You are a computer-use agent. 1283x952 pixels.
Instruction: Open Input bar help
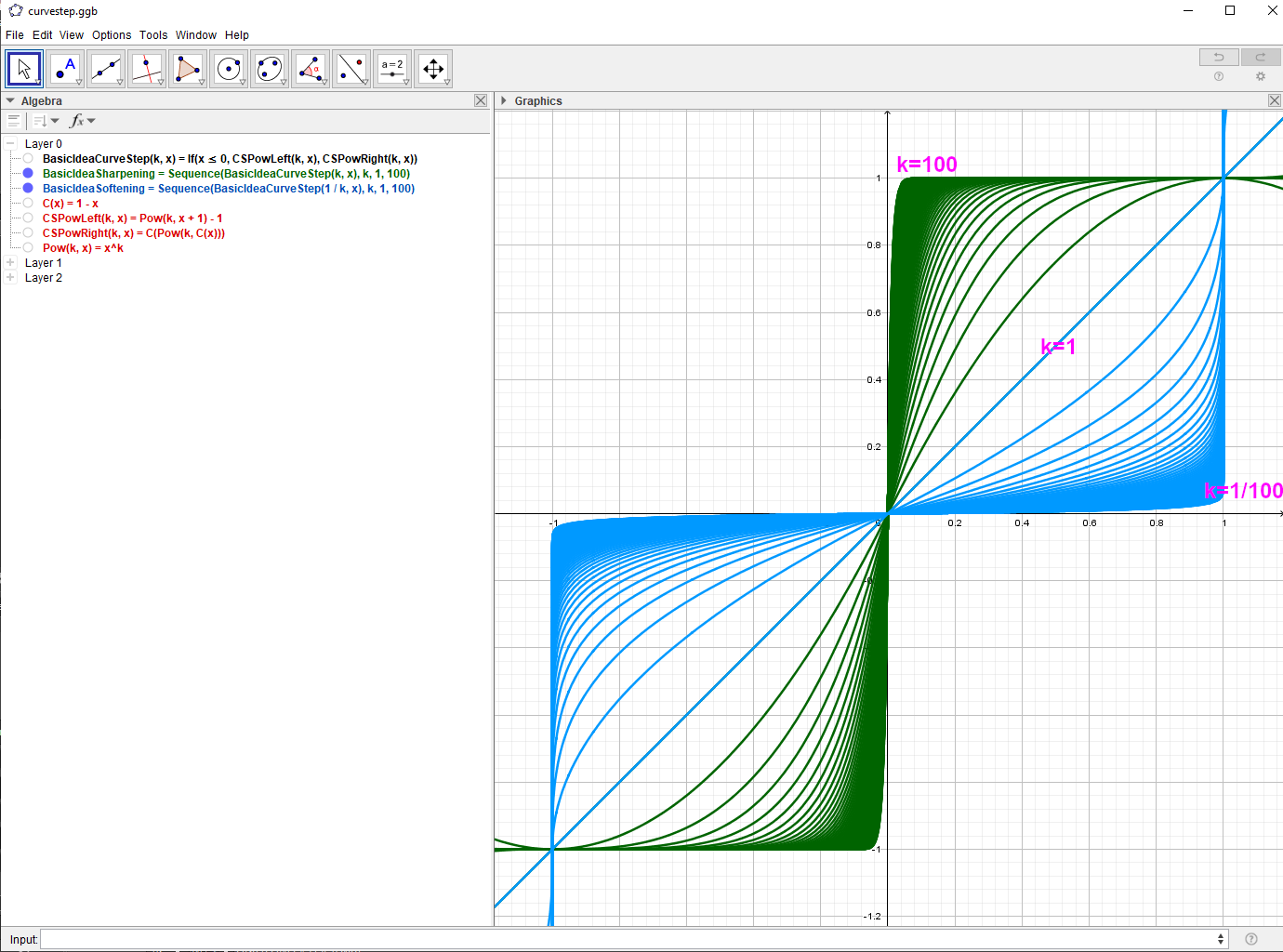pos(1251,939)
